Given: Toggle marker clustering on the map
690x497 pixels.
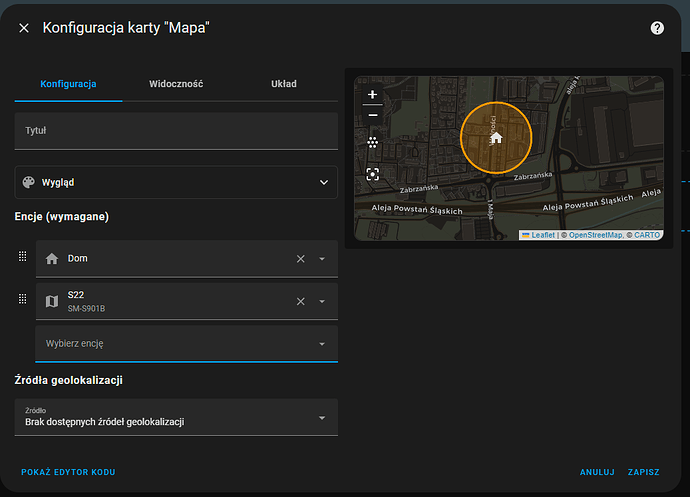Looking at the screenshot, I should (373, 142).
